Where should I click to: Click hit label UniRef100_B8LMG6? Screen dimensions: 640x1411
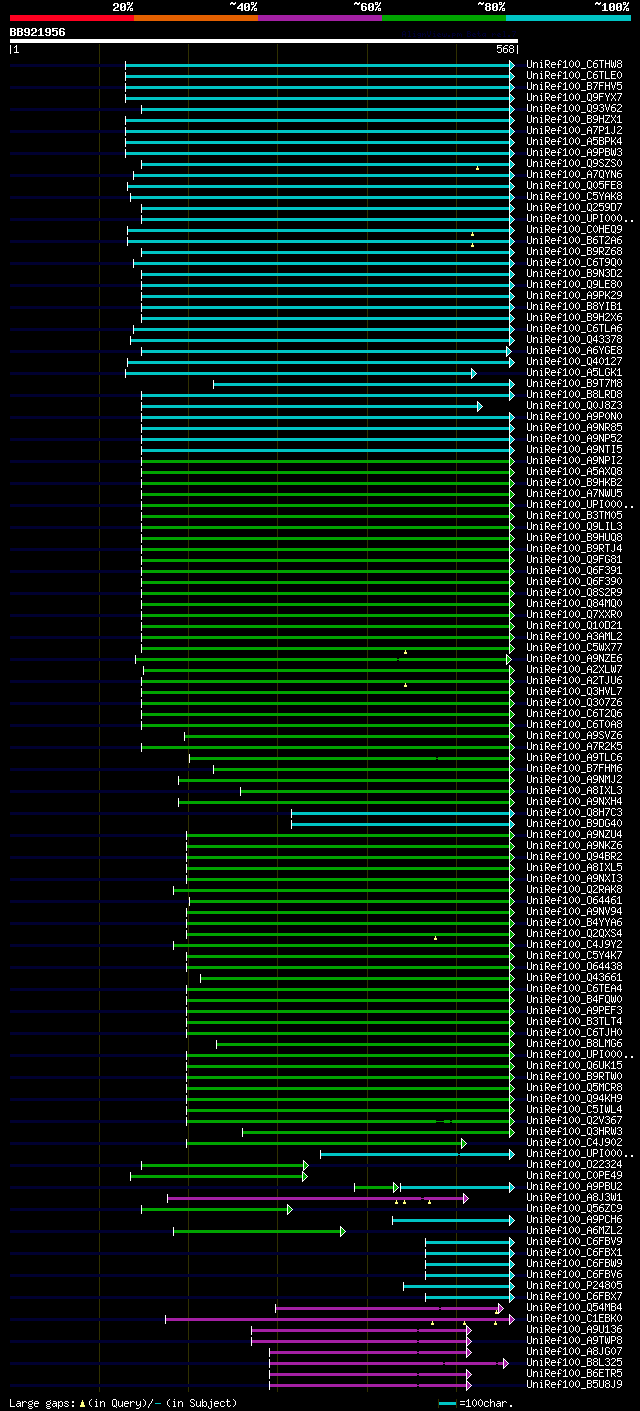click(574, 1043)
